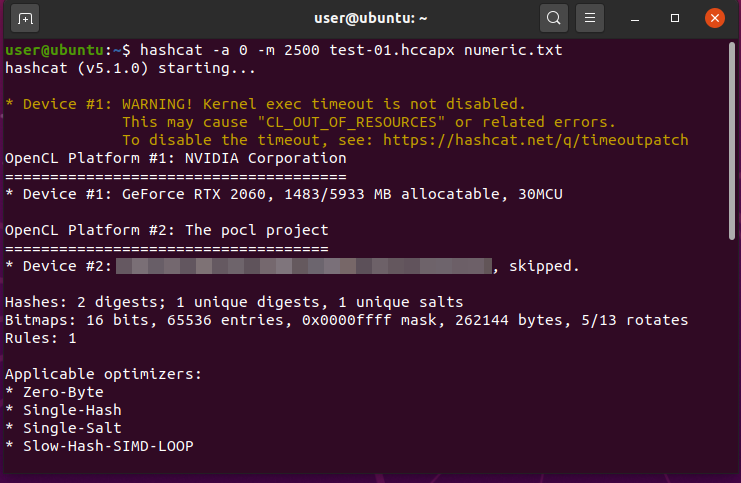The image size is (741, 483).
Task: Maximize the terminal window
Action: coord(675,18)
